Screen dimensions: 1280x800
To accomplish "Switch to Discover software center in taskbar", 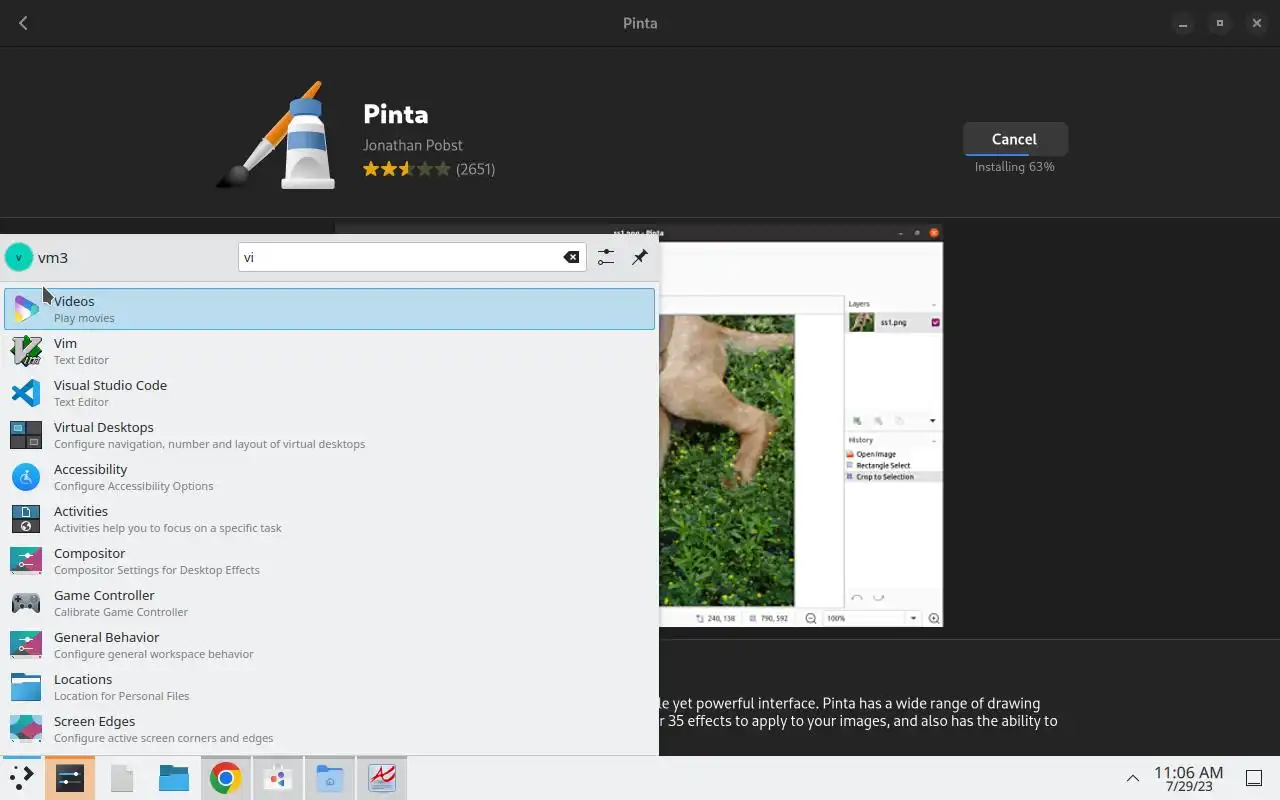I will (x=278, y=778).
